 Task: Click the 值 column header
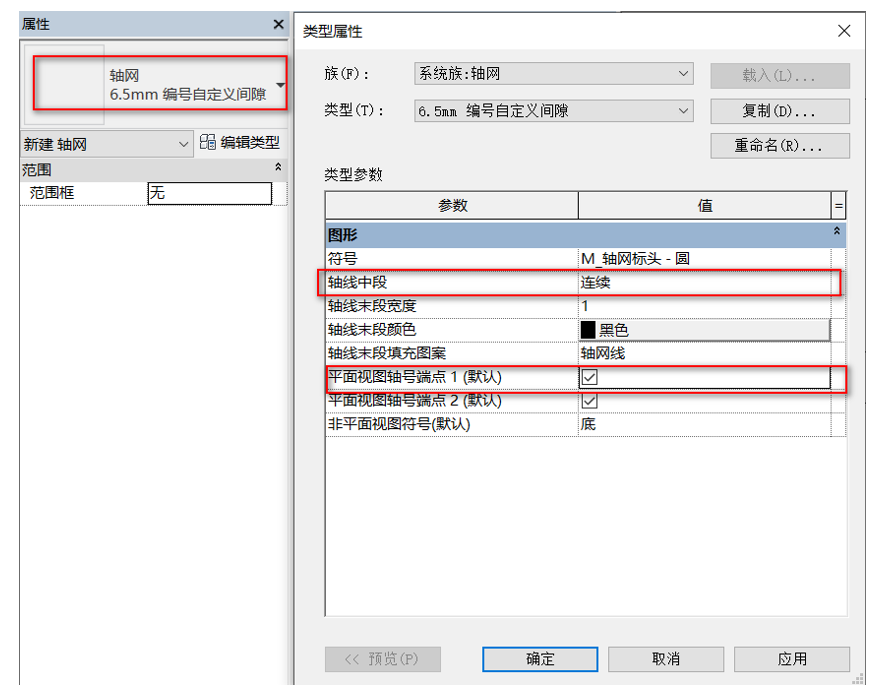(704, 206)
